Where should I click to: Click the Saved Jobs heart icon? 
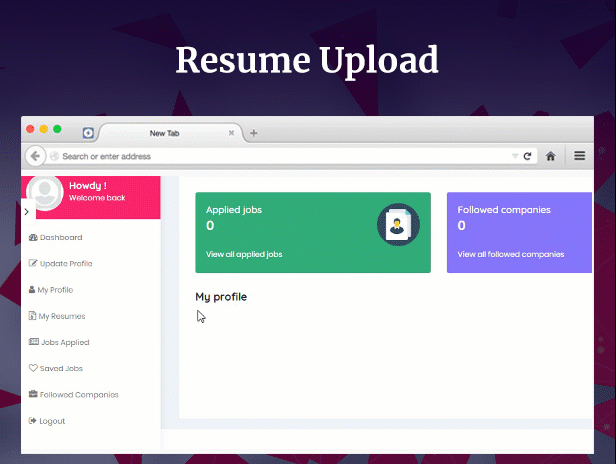coord(33,368)
